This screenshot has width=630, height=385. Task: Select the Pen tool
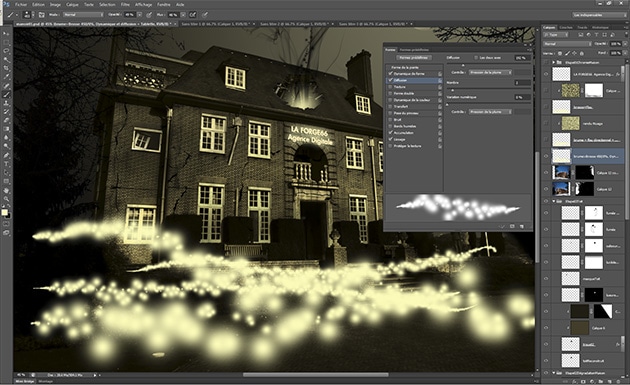(6, 155)
